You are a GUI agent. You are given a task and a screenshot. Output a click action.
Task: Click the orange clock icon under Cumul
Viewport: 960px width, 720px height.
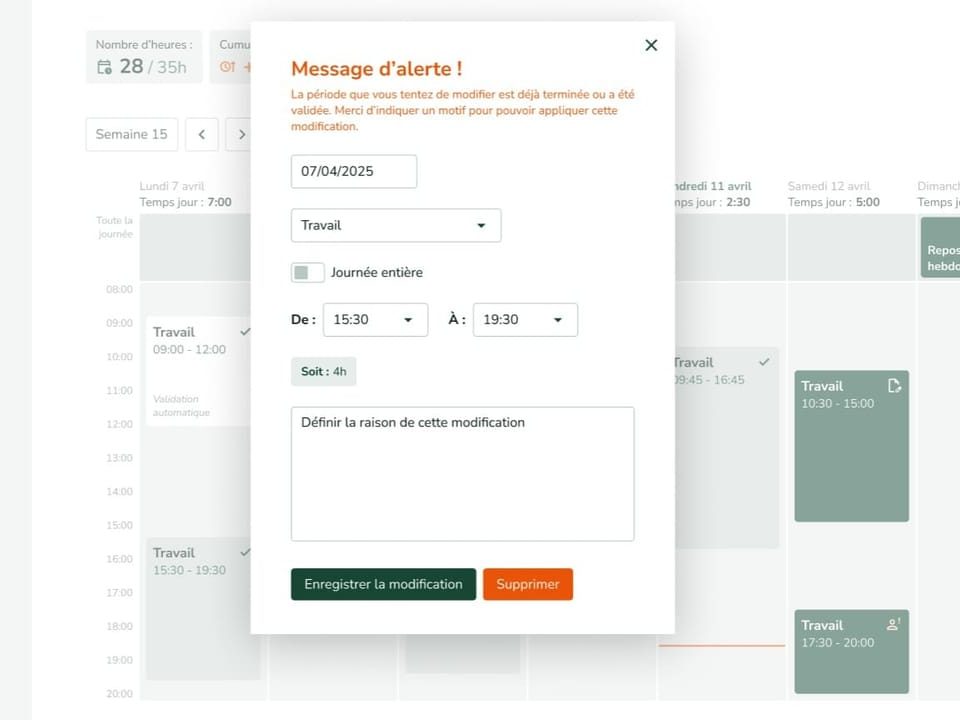click(x=227, y=67)
